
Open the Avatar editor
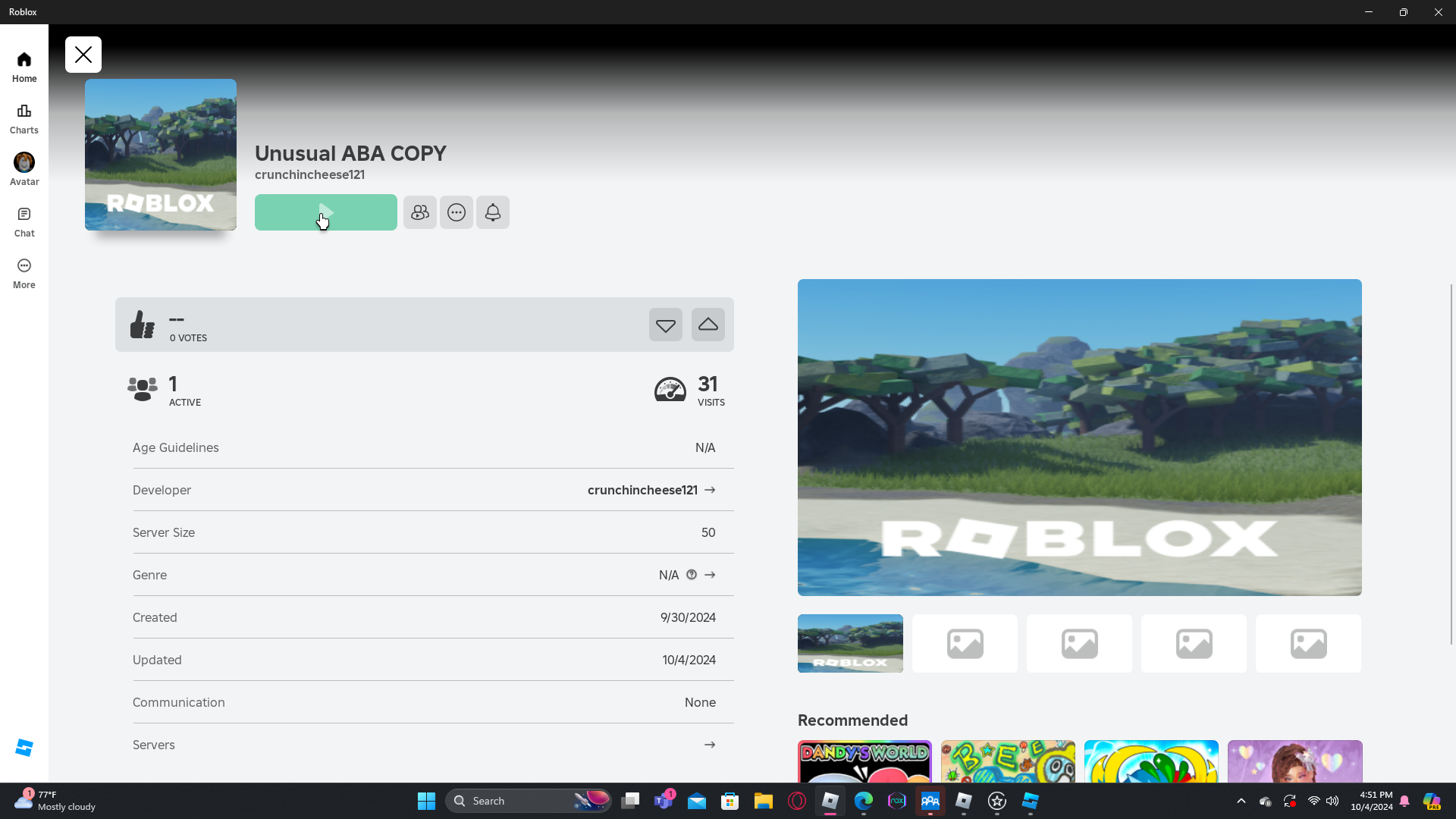(x=24, y=170)
